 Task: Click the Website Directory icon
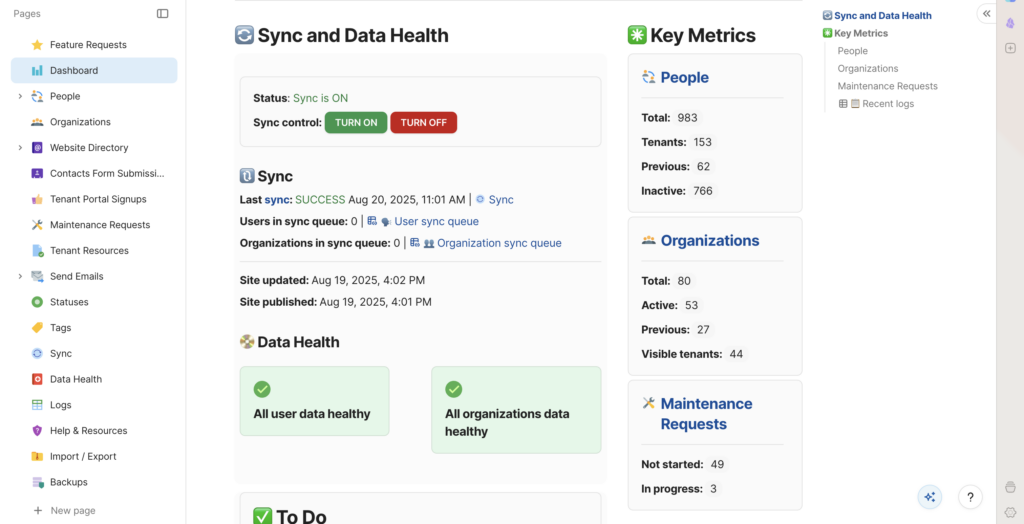coord(37,148)
